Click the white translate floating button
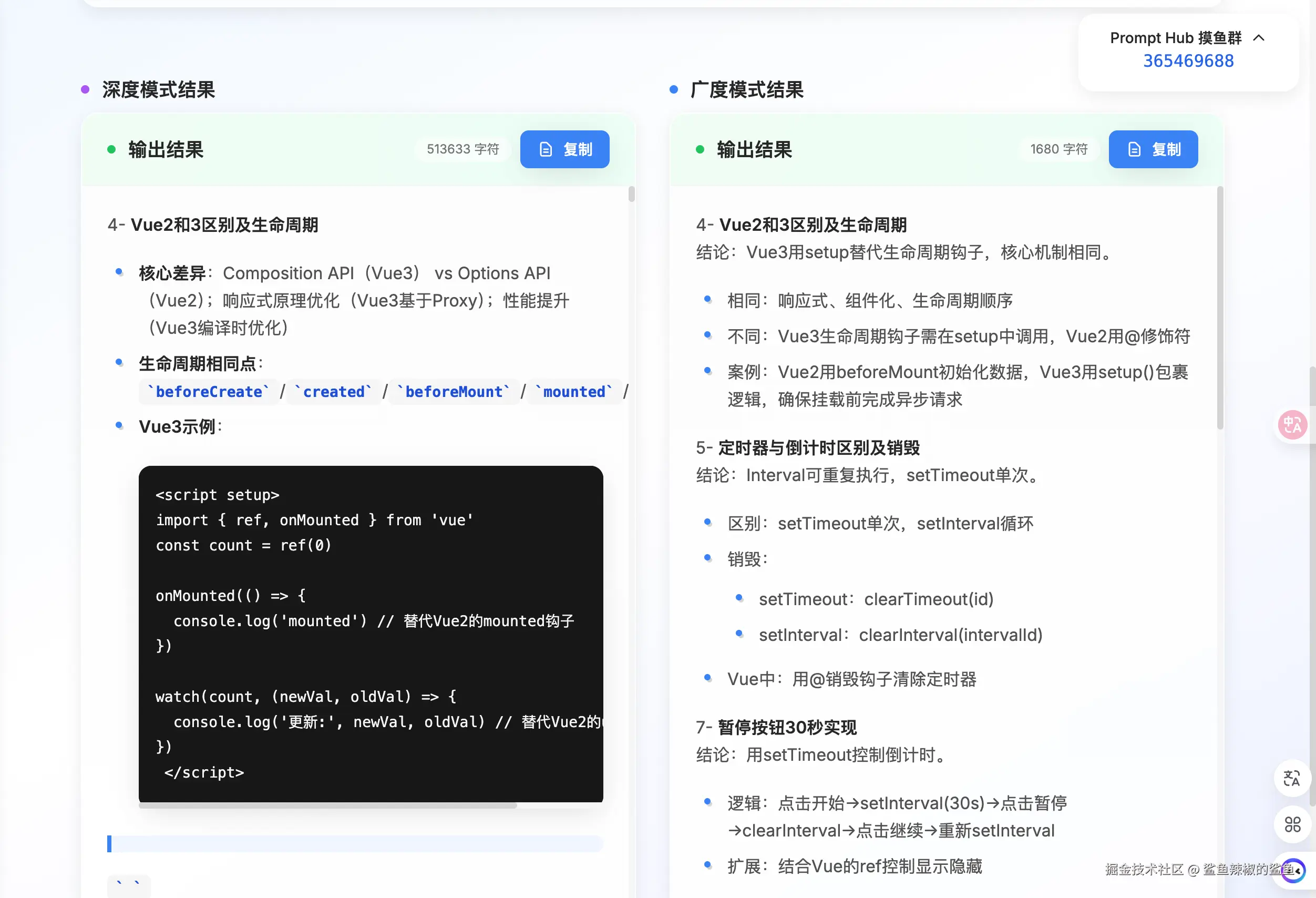Viewport: 1316px width, 898px height. click(1292, 778)
